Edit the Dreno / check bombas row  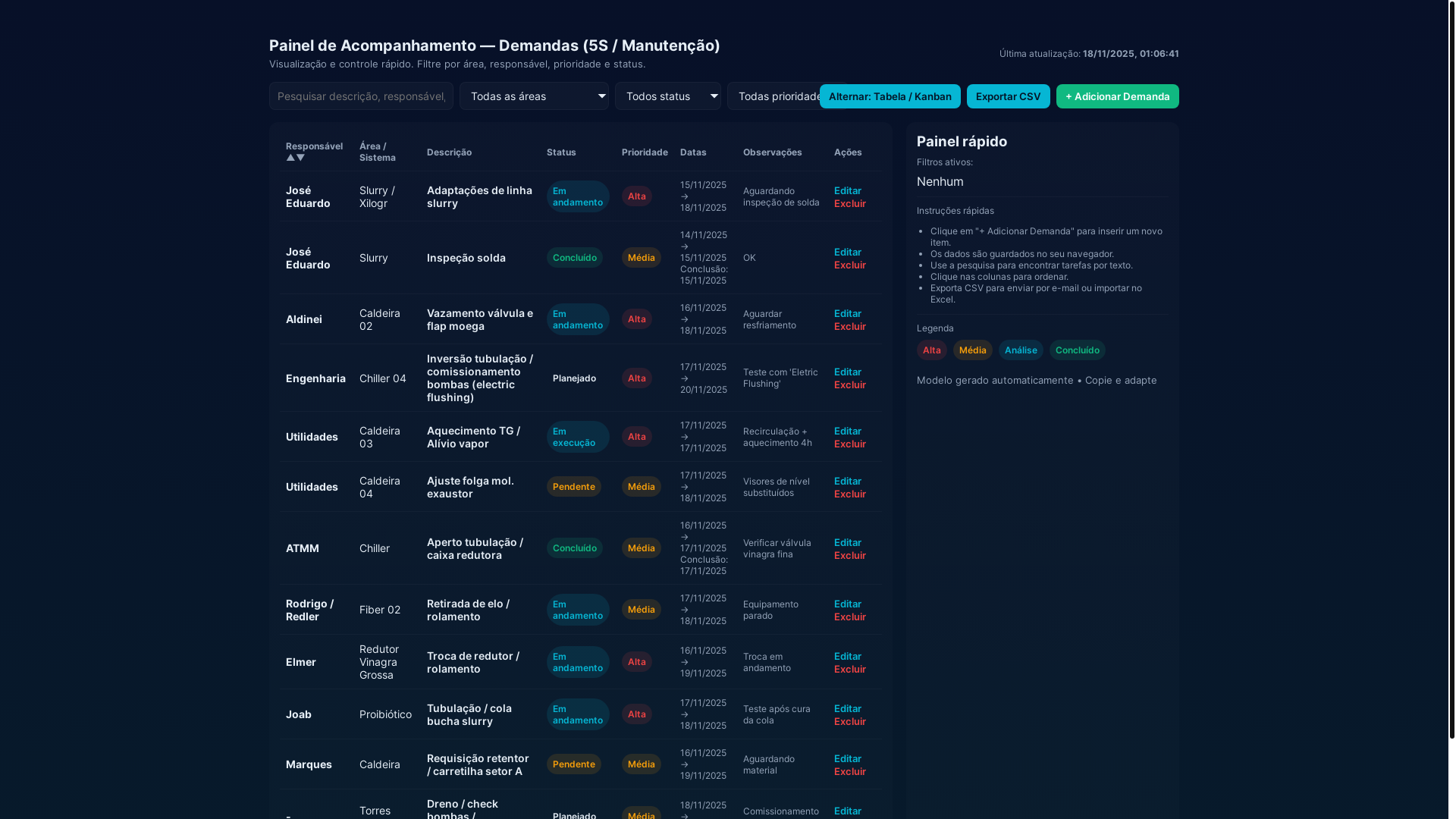coord(848,811)
